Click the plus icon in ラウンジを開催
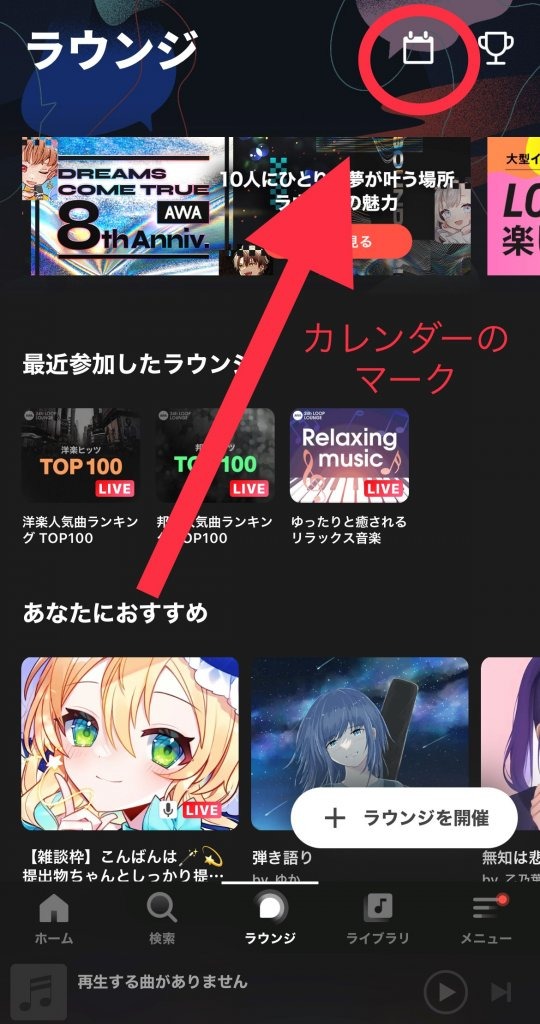This screenshot has height=1024, width=540. tap(334, 818)
